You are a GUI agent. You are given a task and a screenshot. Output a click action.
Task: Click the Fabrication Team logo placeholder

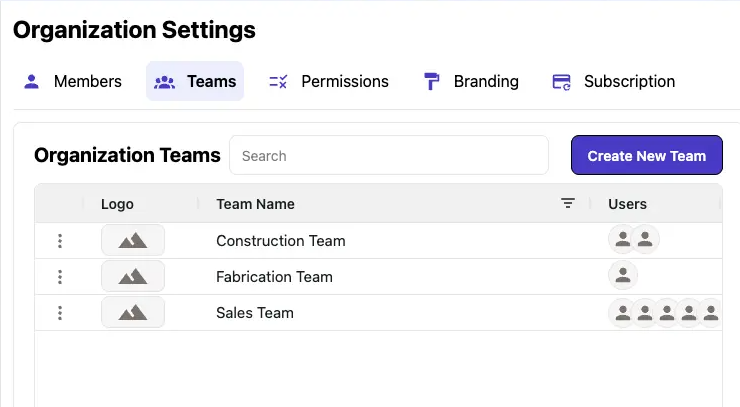(133, 277)
